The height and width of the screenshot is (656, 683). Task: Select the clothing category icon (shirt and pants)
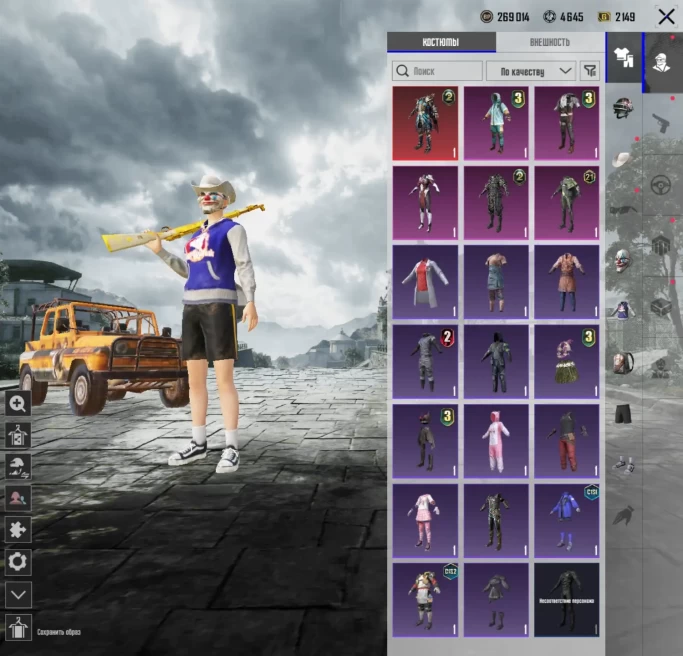(624, 57)
